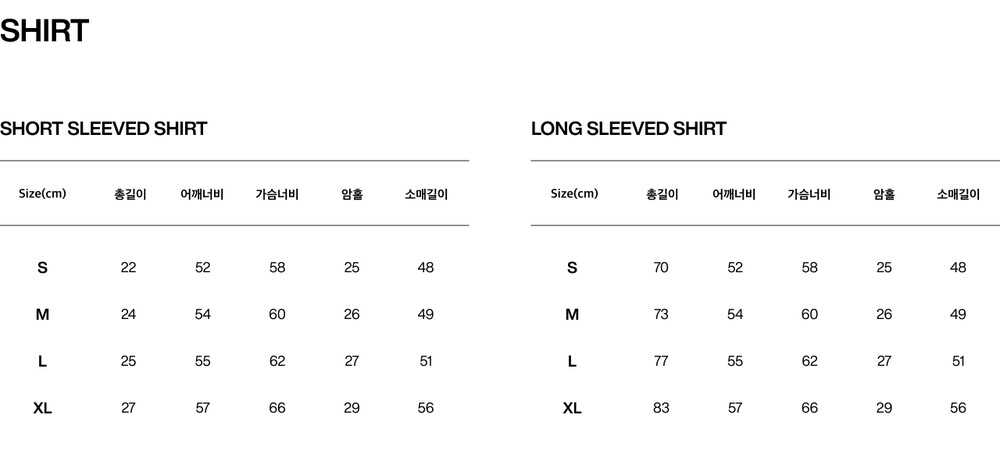
Task: Click 암홀 column header in long sleeved table
Action: [x=884, y=194]
